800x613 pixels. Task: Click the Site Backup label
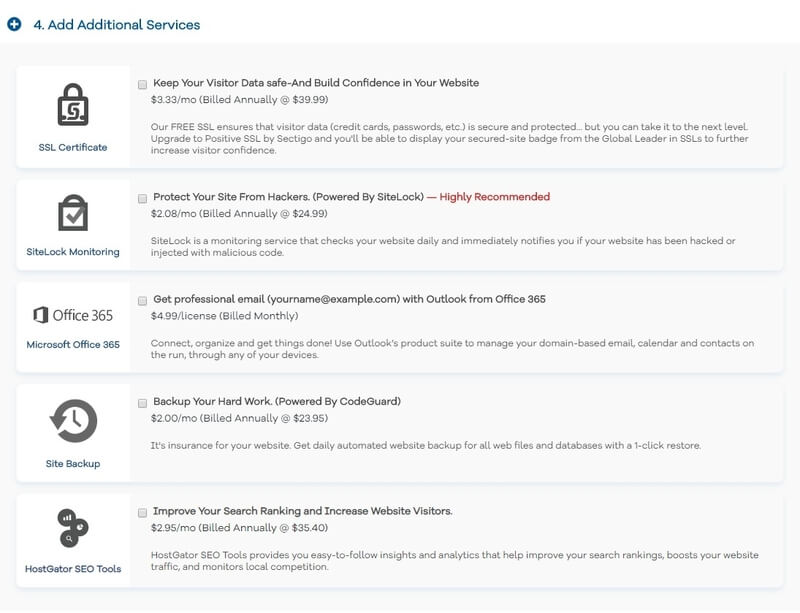coord(73,463)
